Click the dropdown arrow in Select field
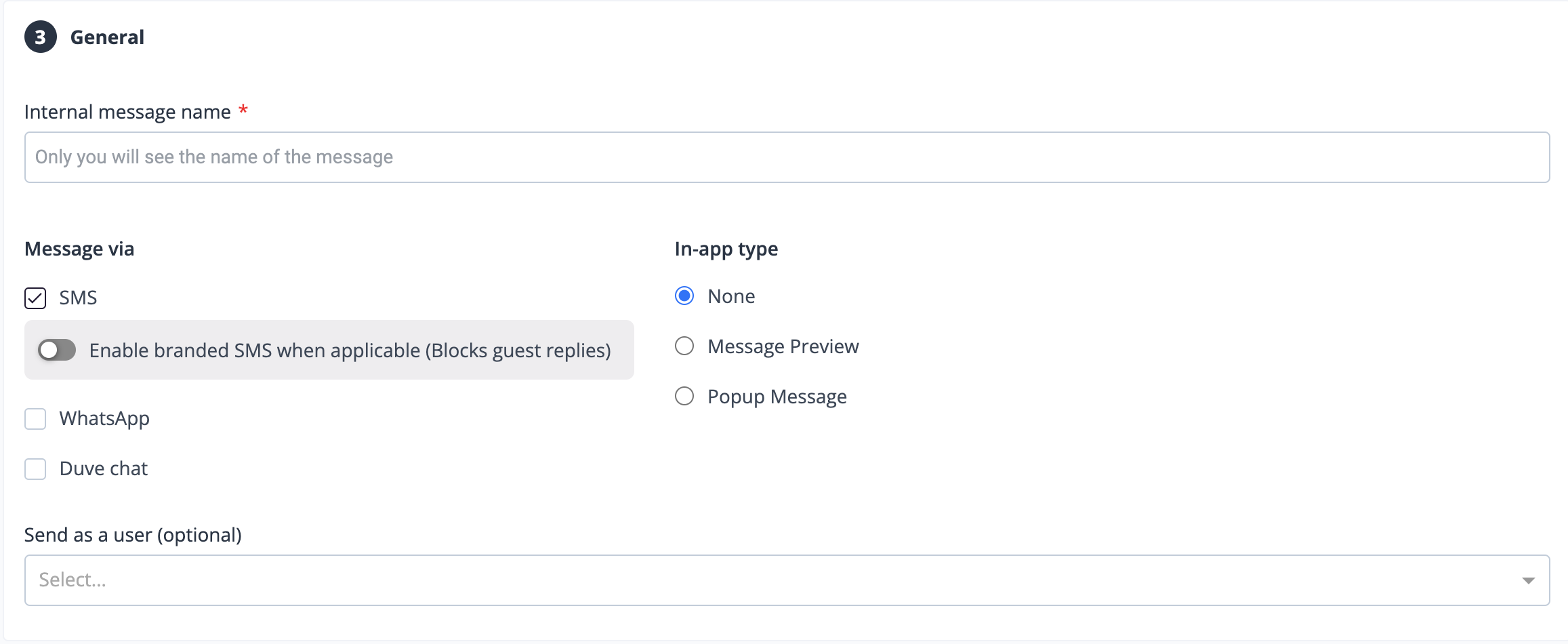The height and width of the screenshot is (644, 1568). point(1528,580)
